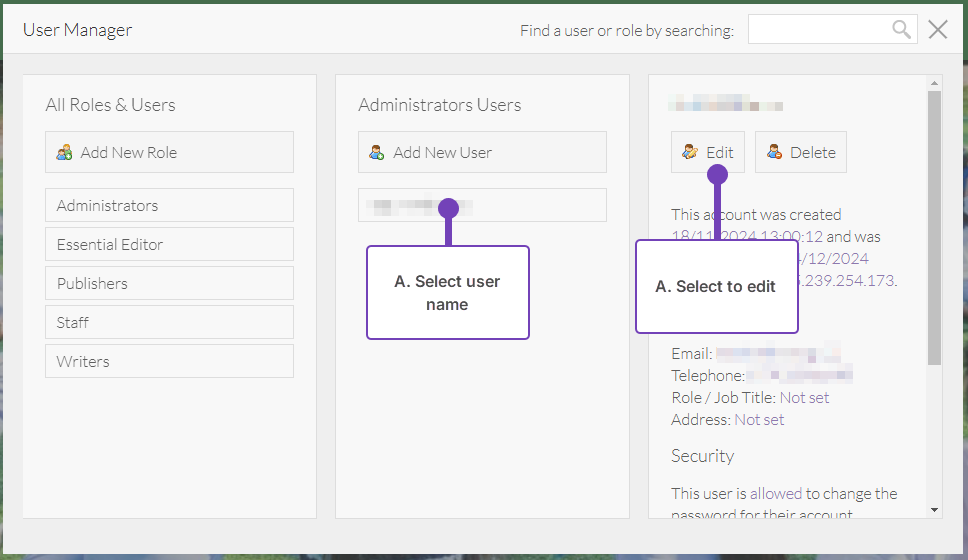The width and height of the screenshot is (968, 560).
Task: Open the Publishers role
Action: (169, 283)
